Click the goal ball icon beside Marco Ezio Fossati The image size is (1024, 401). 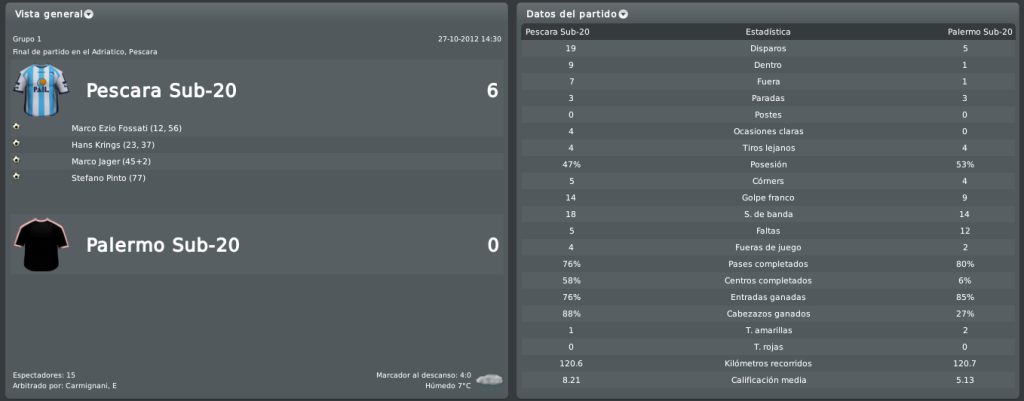tap(16, 126)
